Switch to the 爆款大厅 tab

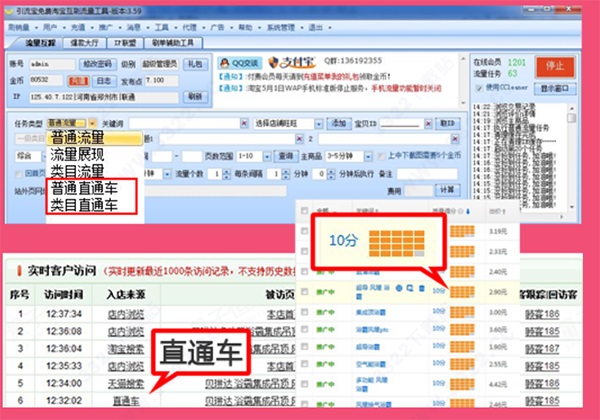[84, 42]
